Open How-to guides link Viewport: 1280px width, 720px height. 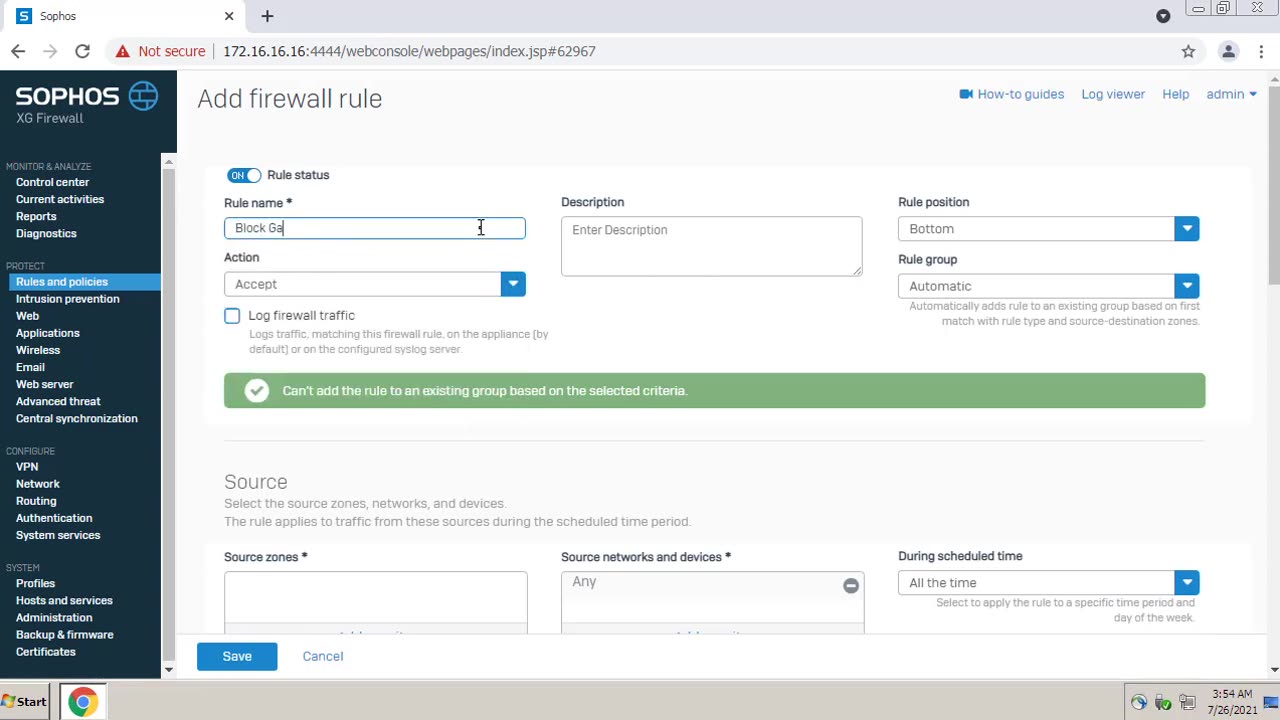[x=1020, y=94]
